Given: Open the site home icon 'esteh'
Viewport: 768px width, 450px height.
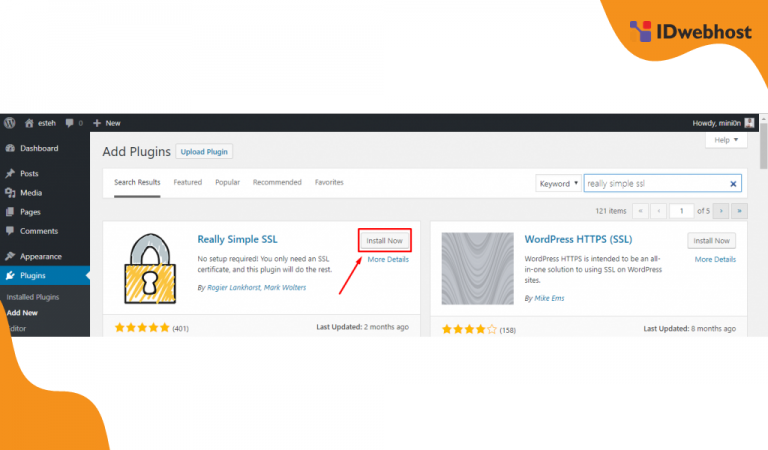Looking at the screenshot, I should tap(30, 123).
